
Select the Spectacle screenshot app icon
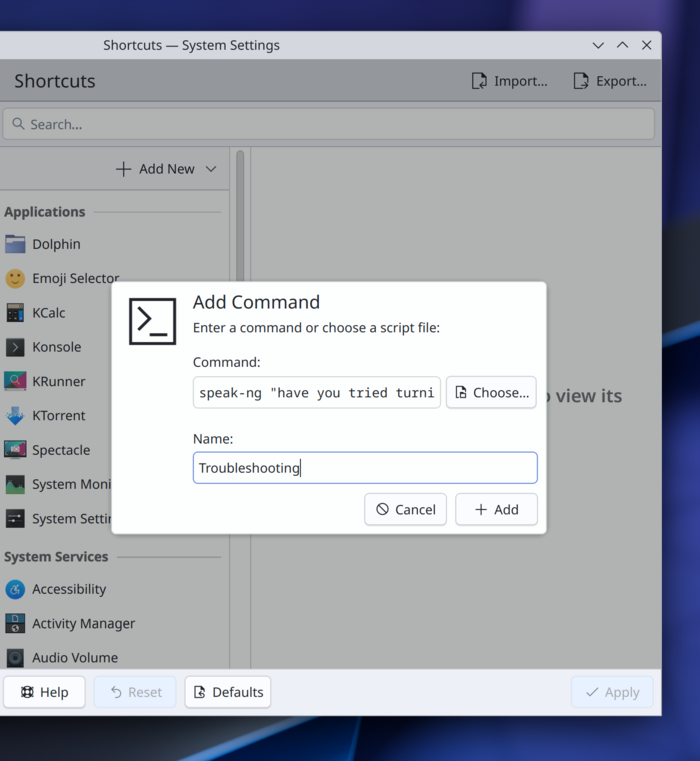point(15,450)
